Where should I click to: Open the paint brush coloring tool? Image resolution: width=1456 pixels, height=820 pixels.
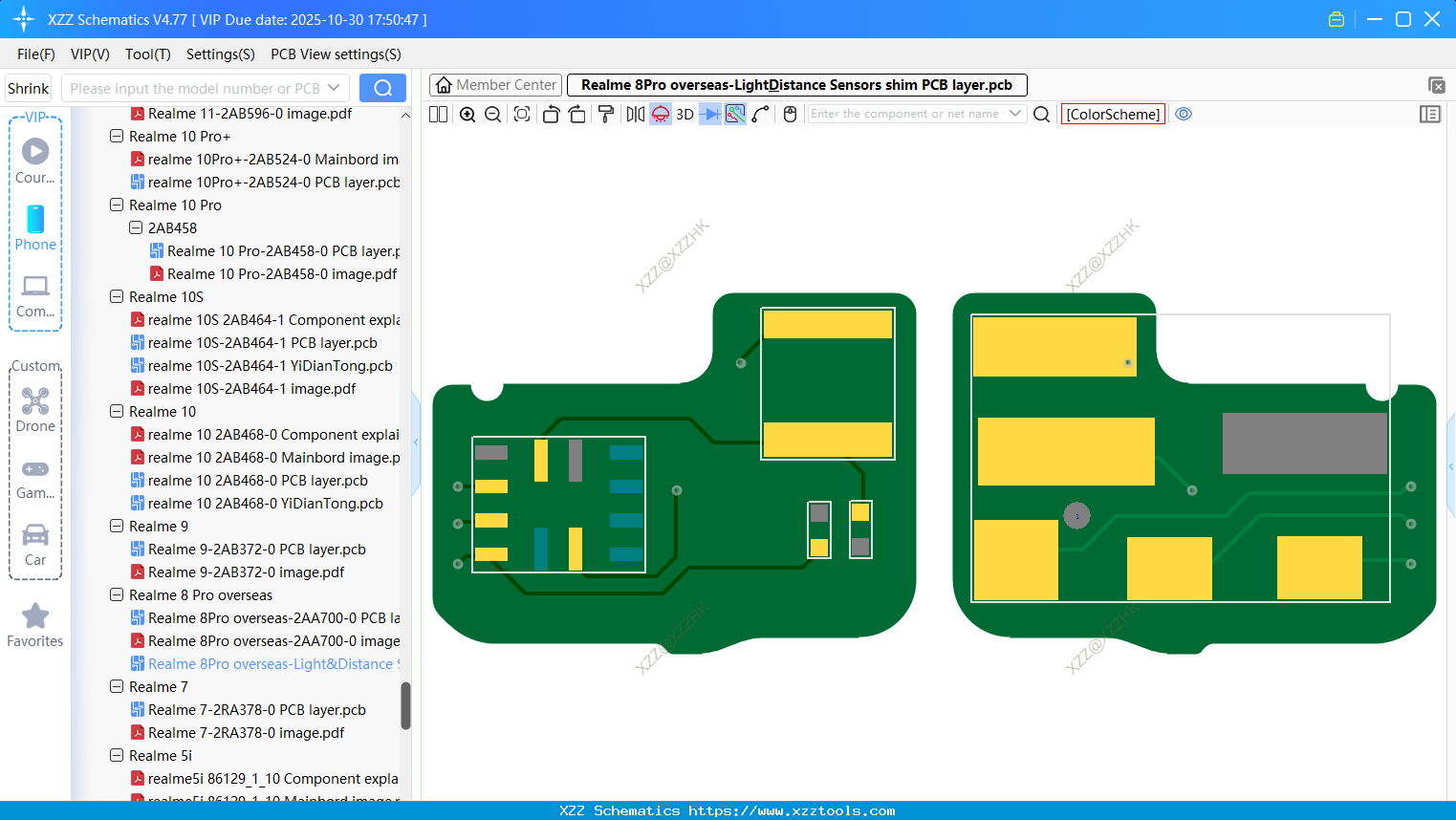pos(605,114)
